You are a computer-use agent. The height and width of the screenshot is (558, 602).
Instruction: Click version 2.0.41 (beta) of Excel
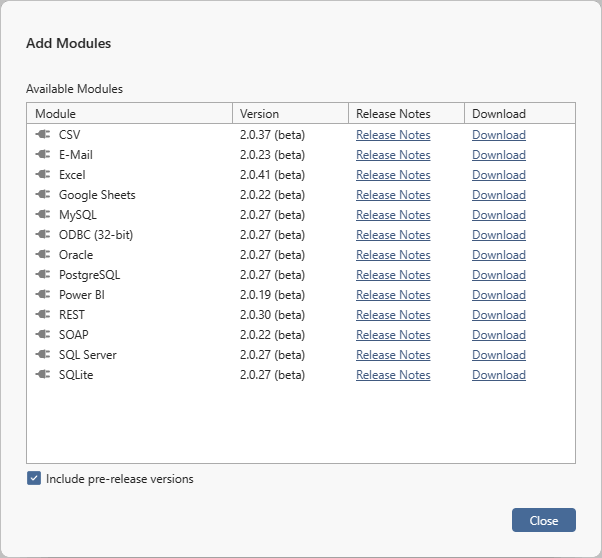click(272, 175)
